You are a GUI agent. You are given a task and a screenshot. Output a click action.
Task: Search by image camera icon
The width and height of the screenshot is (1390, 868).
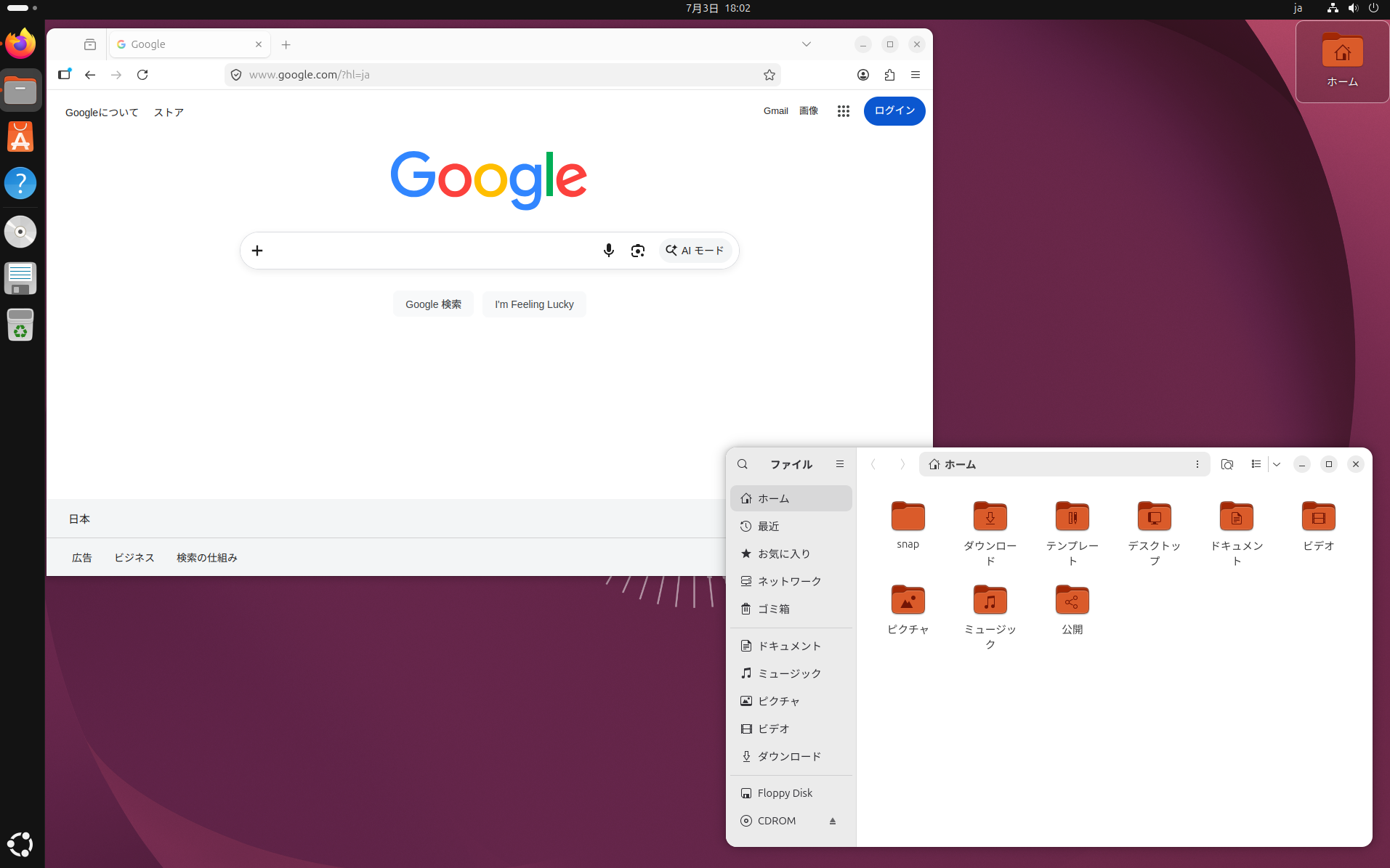(x=638, y=251)
